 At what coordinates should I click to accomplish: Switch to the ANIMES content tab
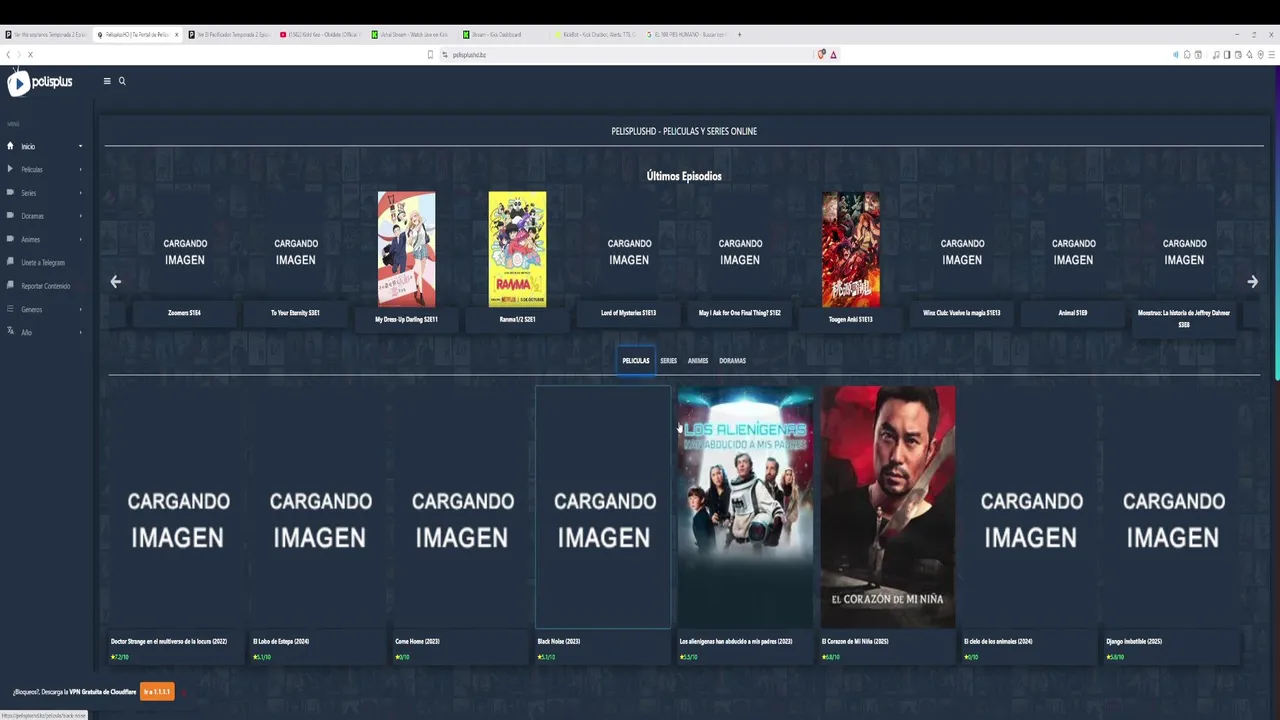point(698,361)
